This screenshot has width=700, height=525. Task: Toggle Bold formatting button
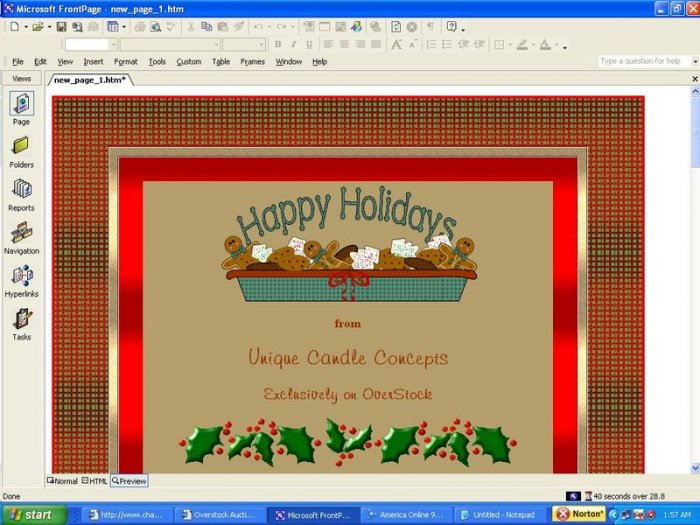(x=278, y=44)
